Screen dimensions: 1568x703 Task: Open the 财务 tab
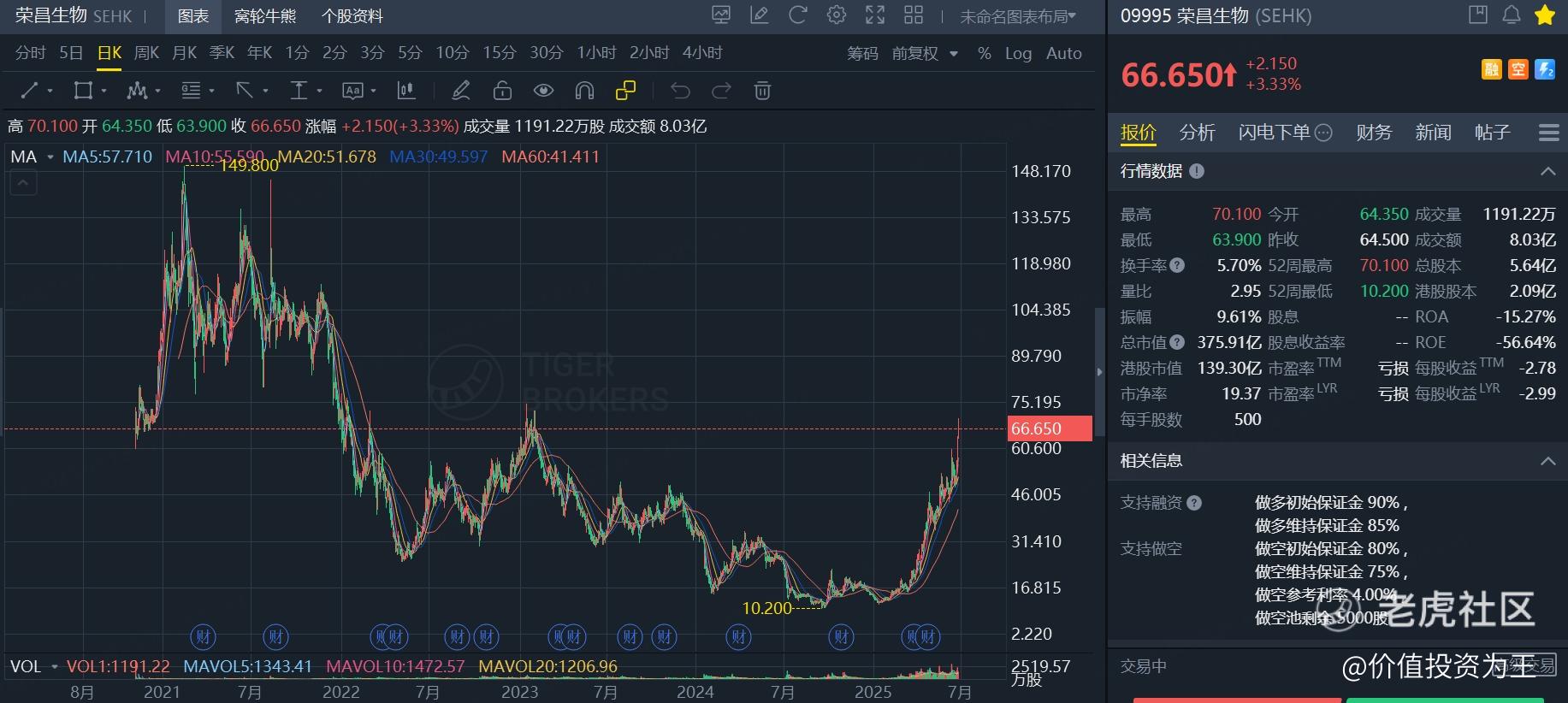1374,133
